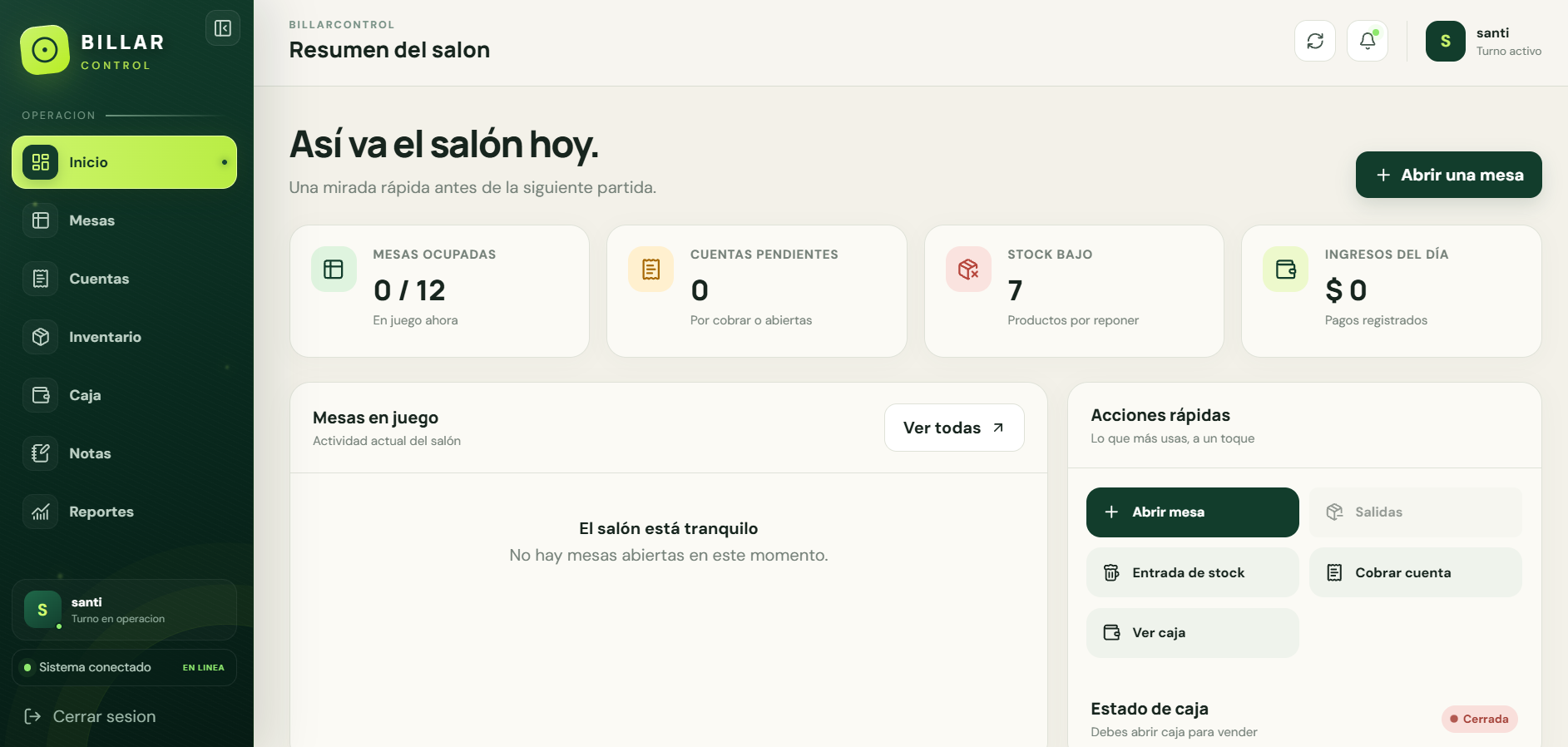Open the notifications bell

click(1368, 41)
